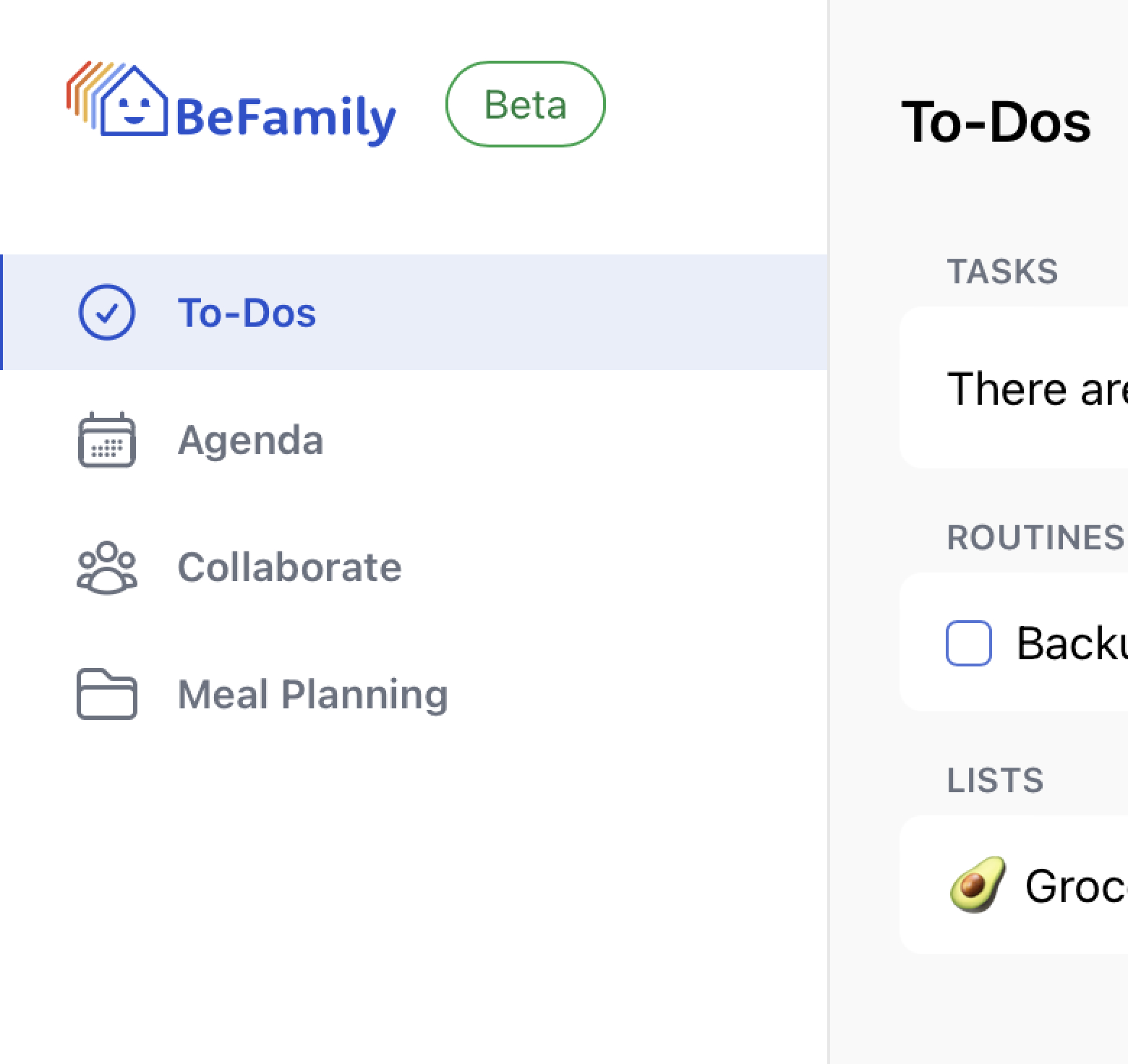Viewport: 1128px width, 1064px height.
Task: Click the Beta badge
Action: tap(526, 104)
